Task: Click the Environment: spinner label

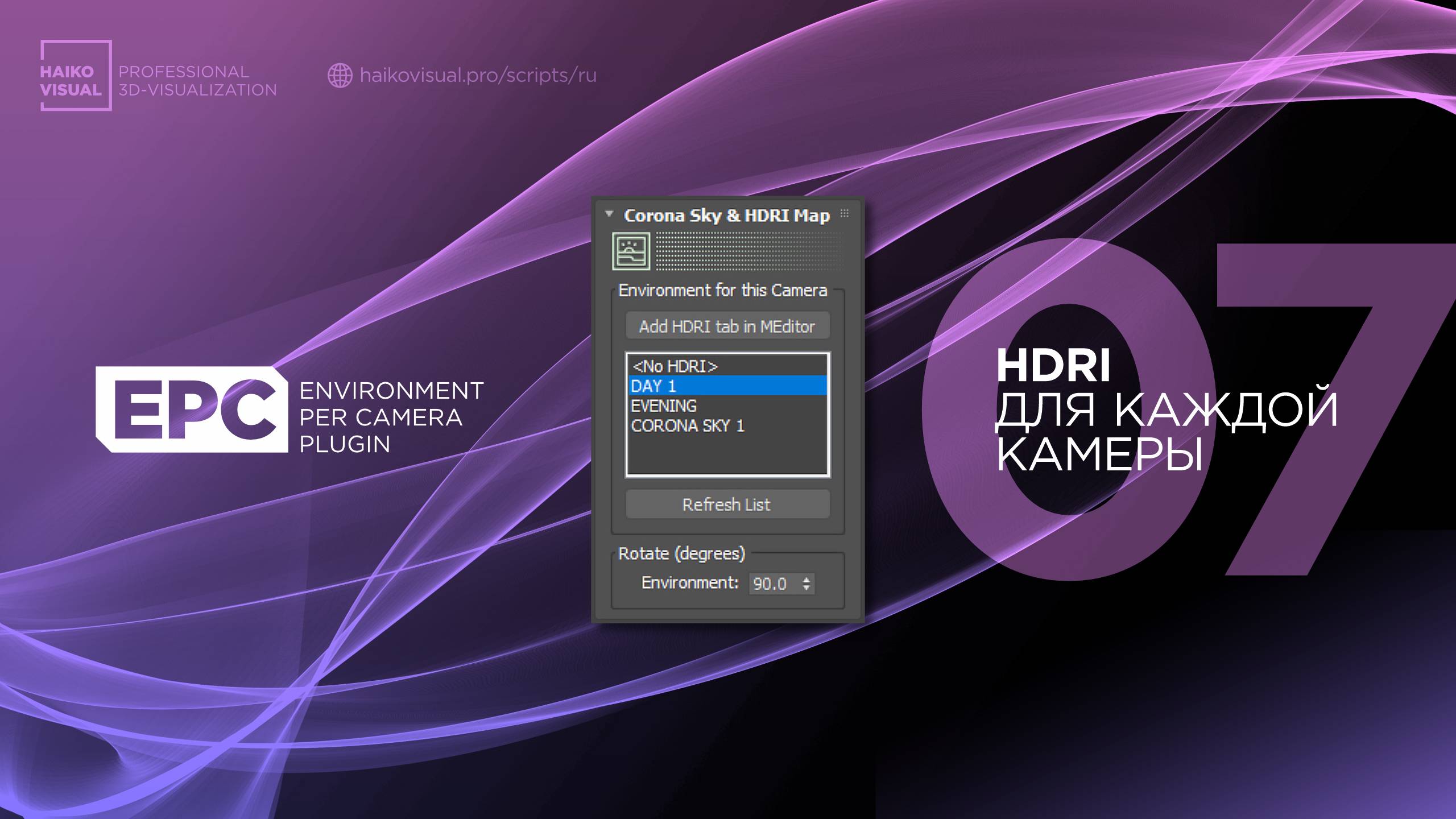Action: point(690,582)
